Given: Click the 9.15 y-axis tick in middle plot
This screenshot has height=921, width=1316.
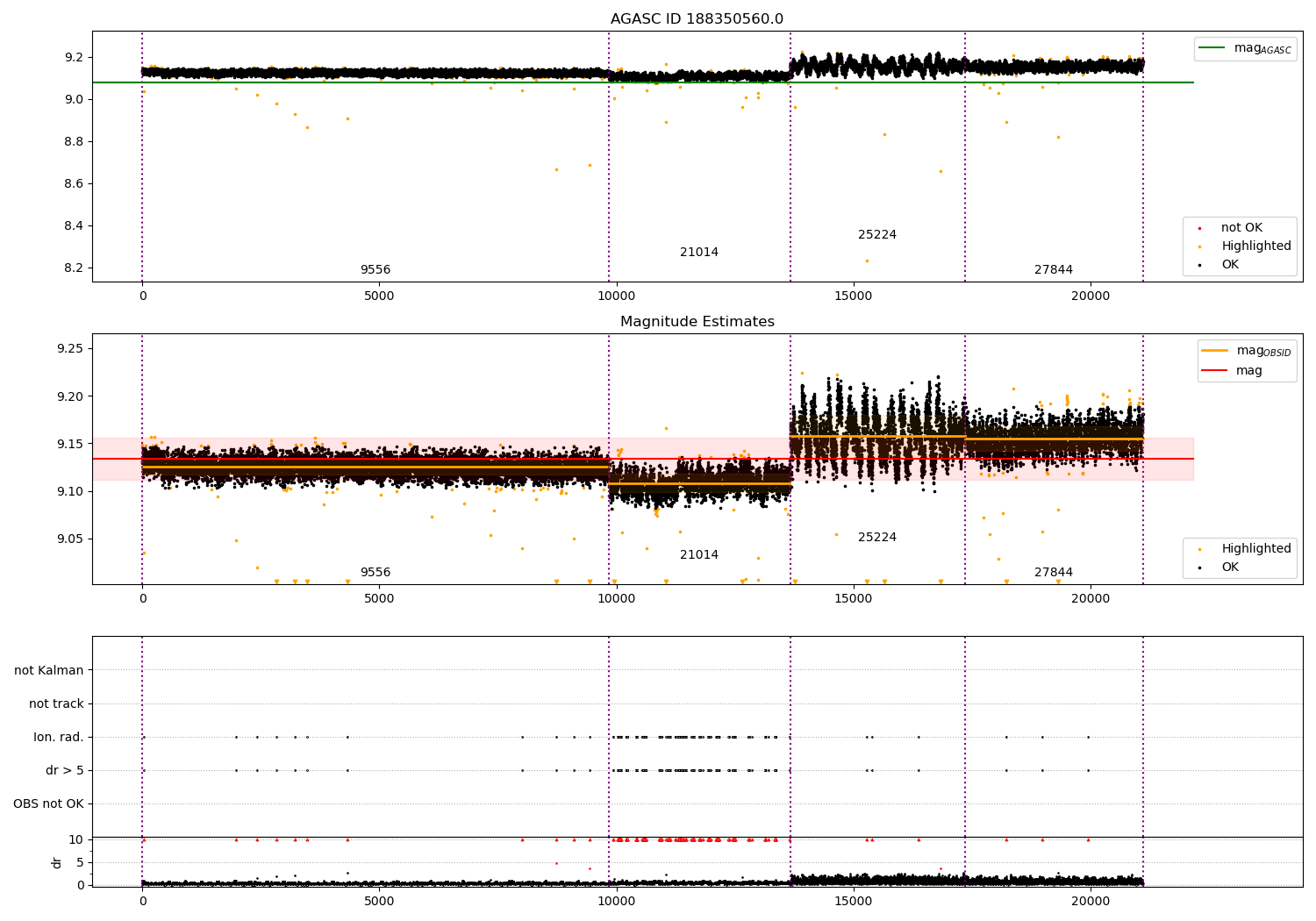Looking at the screenshot, I should click(71, 444).
